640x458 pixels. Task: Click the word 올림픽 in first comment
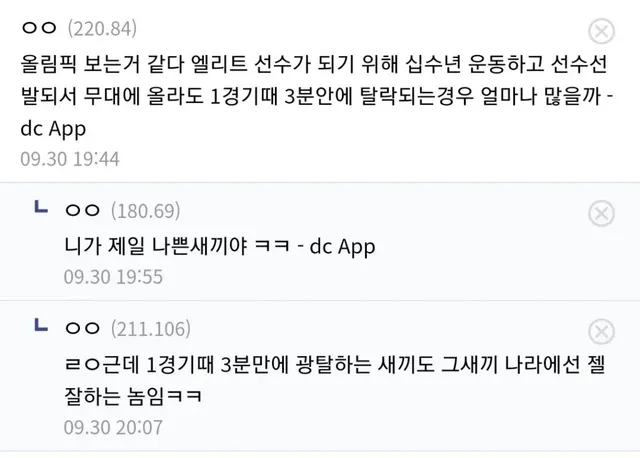pos(48,64)
